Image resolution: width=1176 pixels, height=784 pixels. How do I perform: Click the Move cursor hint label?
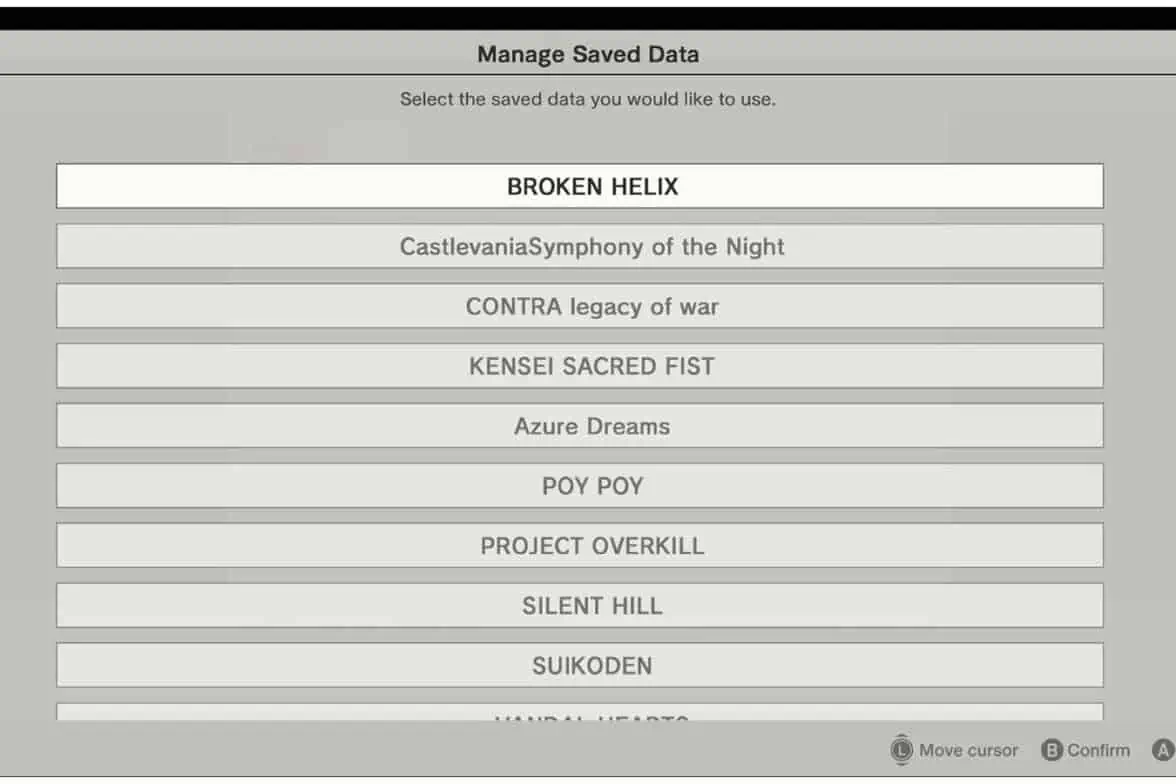(968, 750)
